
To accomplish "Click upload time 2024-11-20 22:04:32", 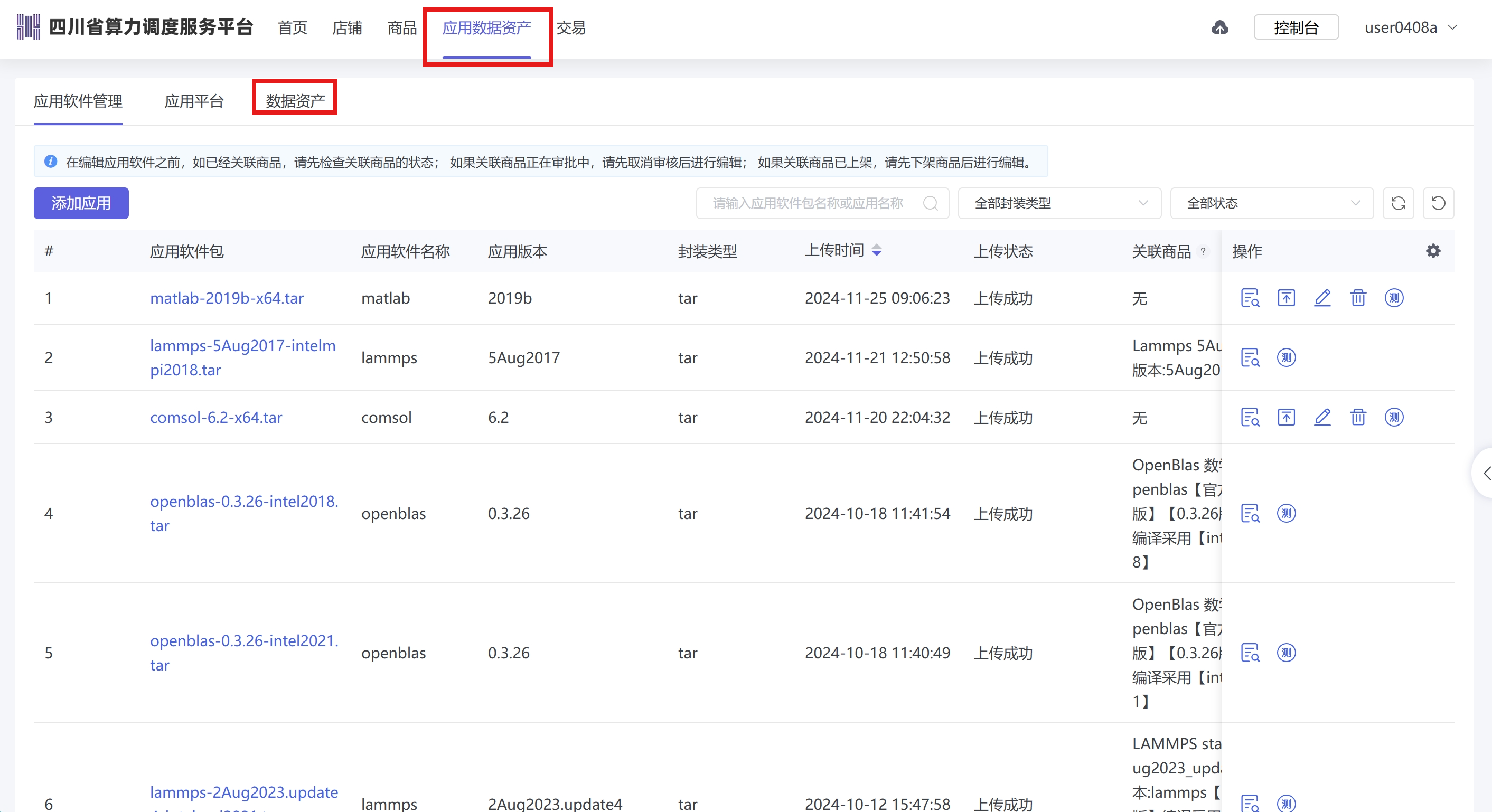I will click(877, 417).
